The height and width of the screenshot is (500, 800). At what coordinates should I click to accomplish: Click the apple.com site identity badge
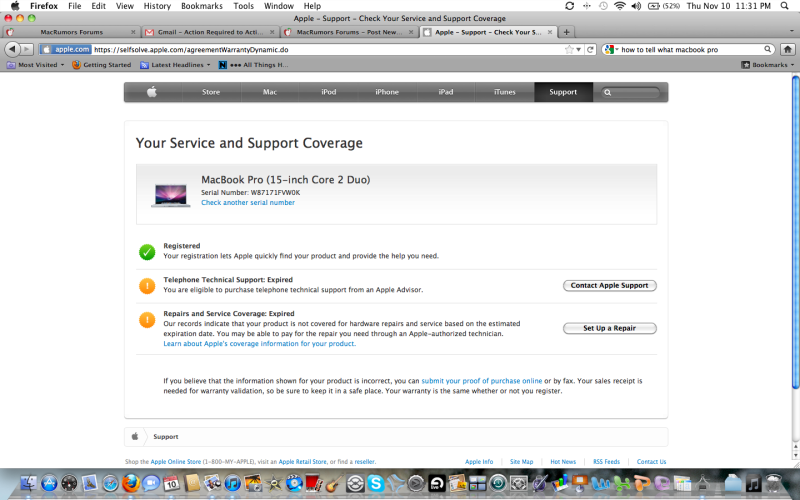[x=66, y=49]
